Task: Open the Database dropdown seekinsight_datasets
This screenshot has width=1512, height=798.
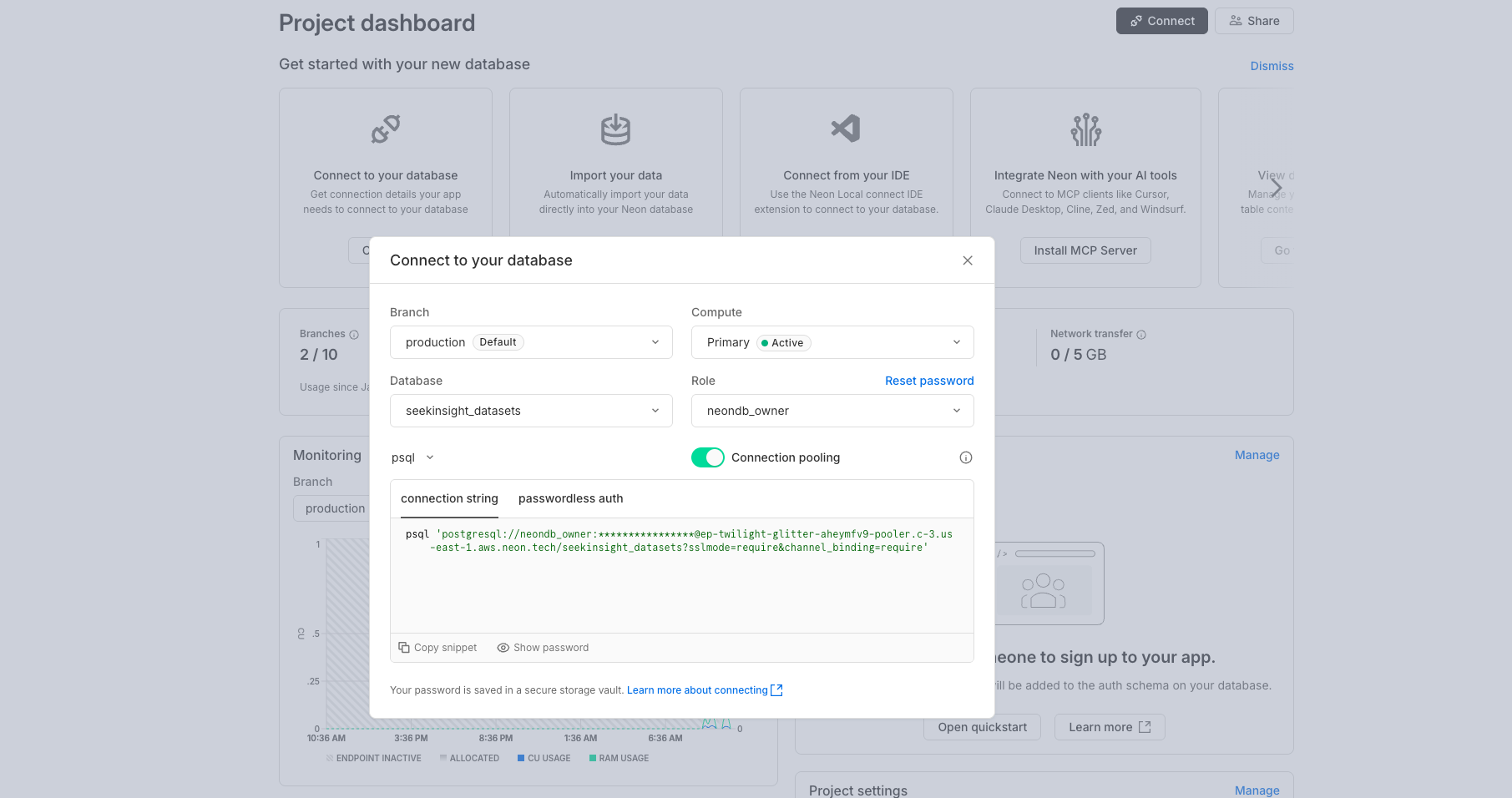Action: pos(531,411)
